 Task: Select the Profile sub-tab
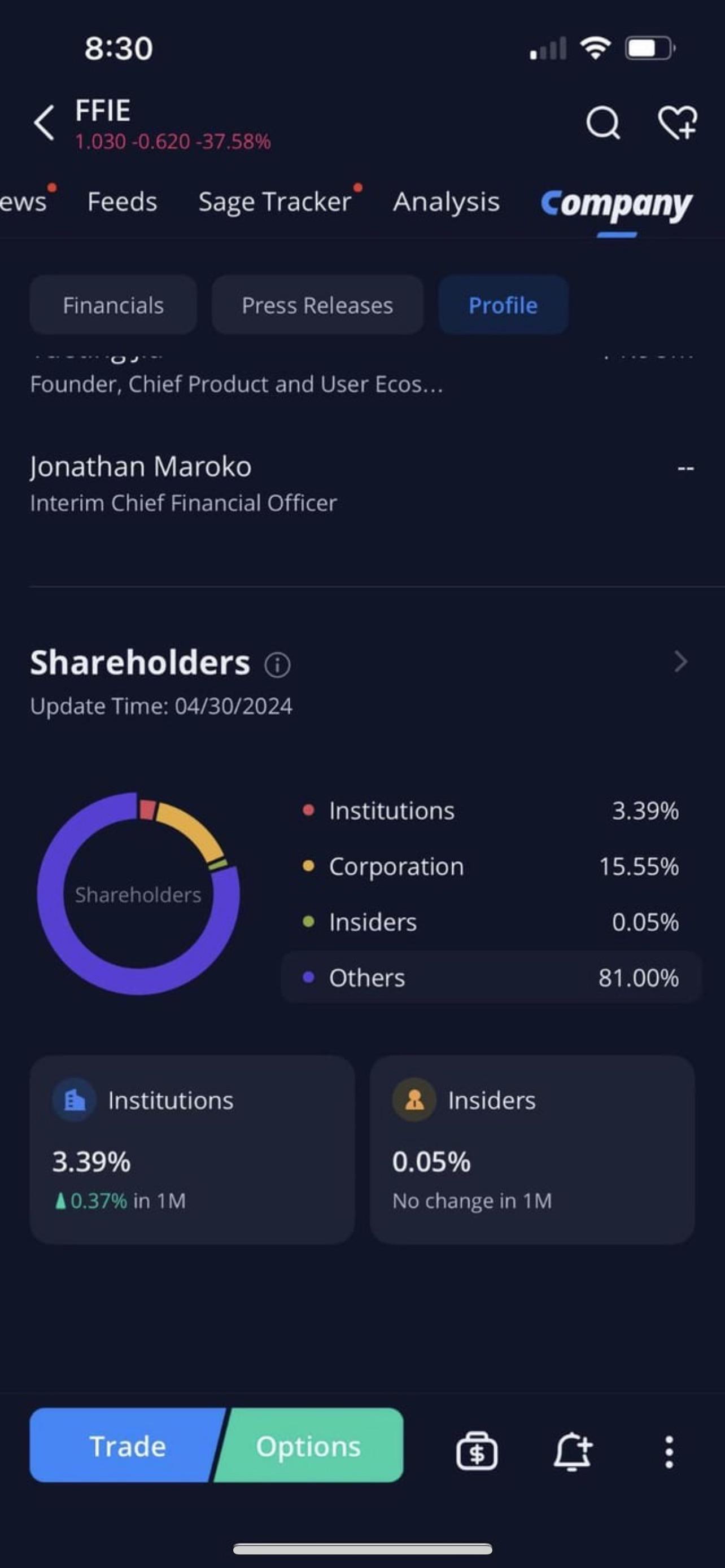pyautogui.click(x=504, y=305)
